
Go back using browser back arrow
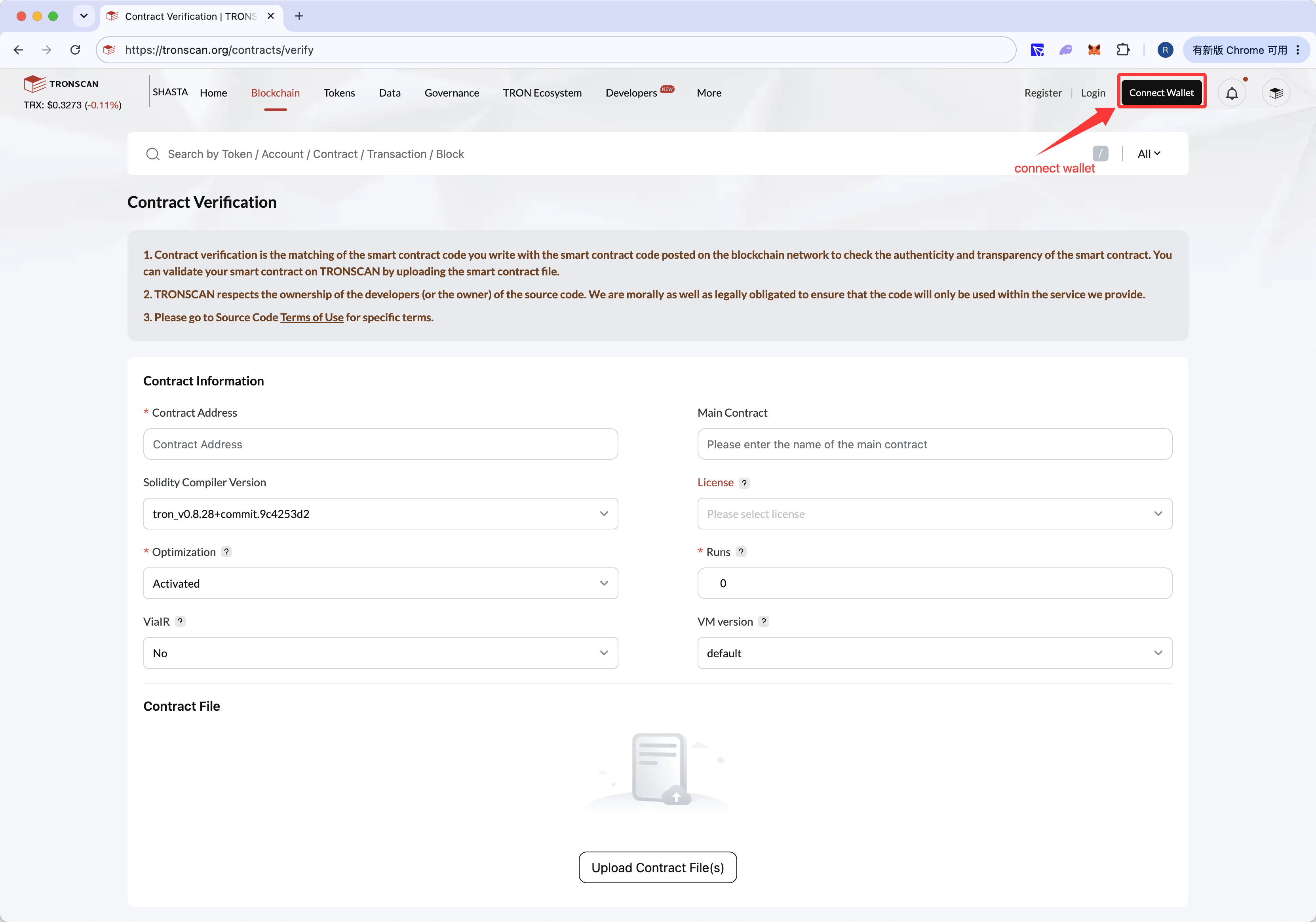coord(18,50)
